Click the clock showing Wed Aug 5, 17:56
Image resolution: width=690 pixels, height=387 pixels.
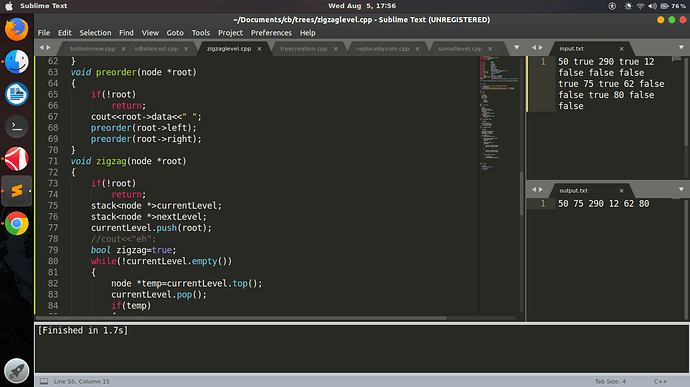362,6
